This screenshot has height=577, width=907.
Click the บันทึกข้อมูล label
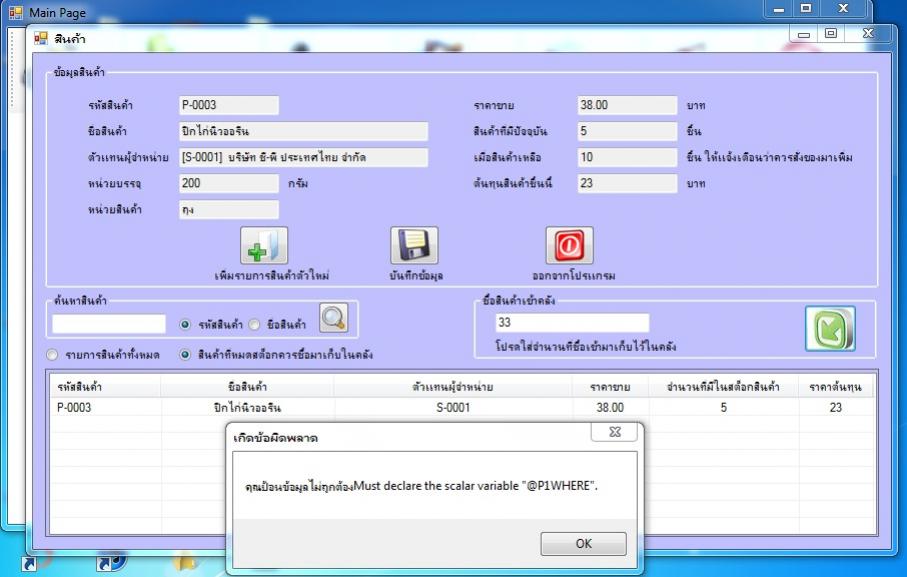(x=416, y=276)
